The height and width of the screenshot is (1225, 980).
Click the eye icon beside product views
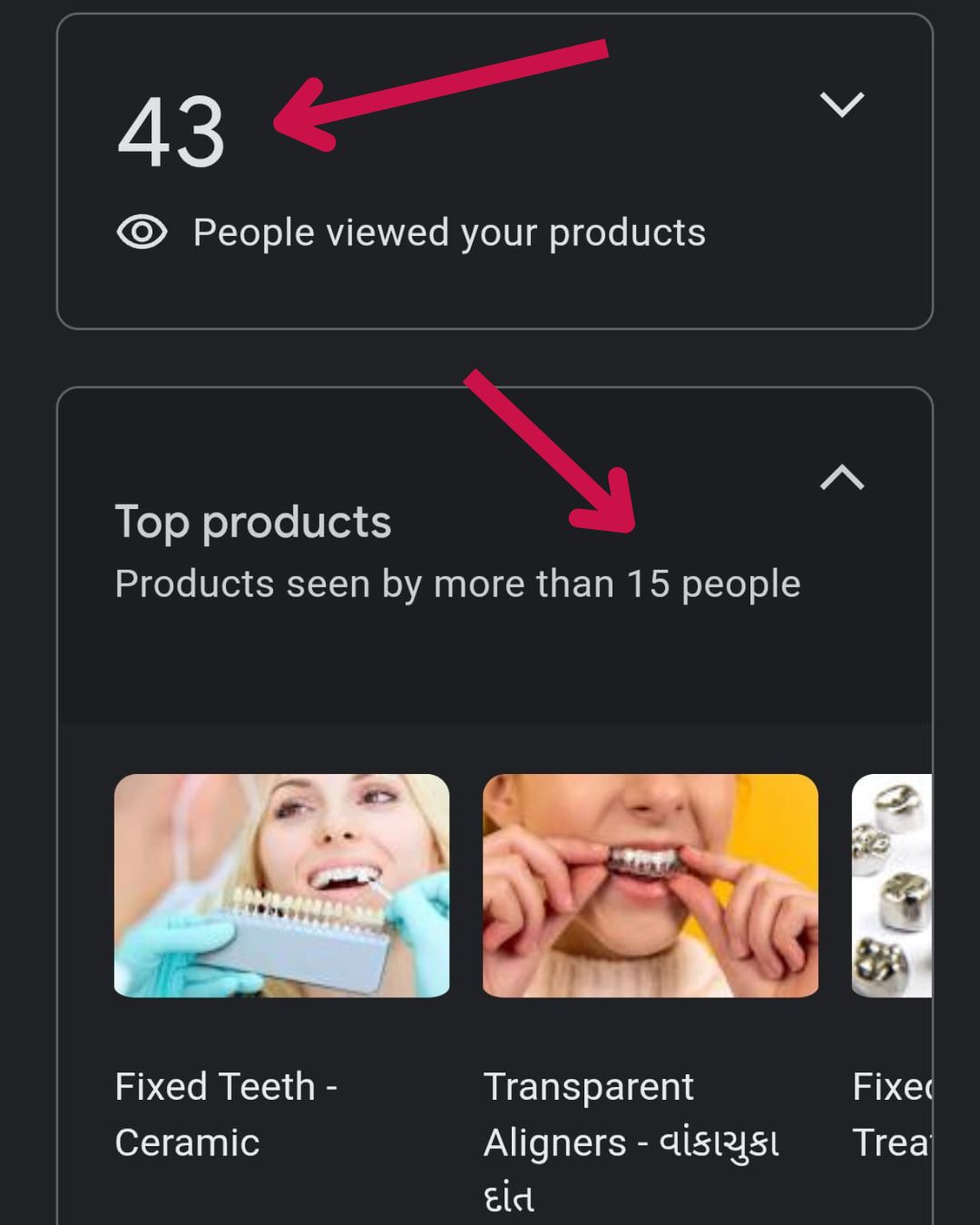click(x=142, y=232)
